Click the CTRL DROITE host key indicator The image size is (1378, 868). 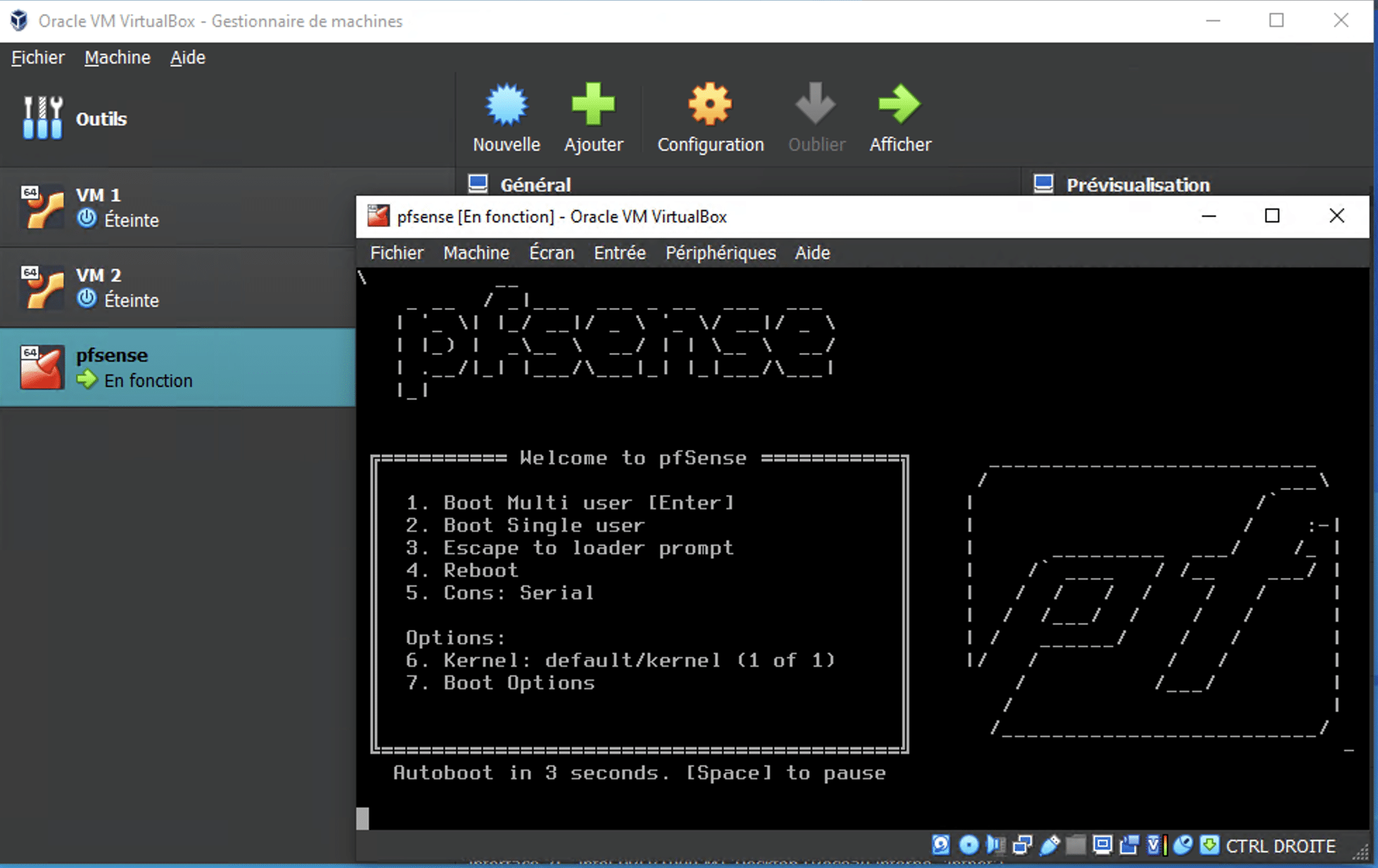[x=1279, y=846]
